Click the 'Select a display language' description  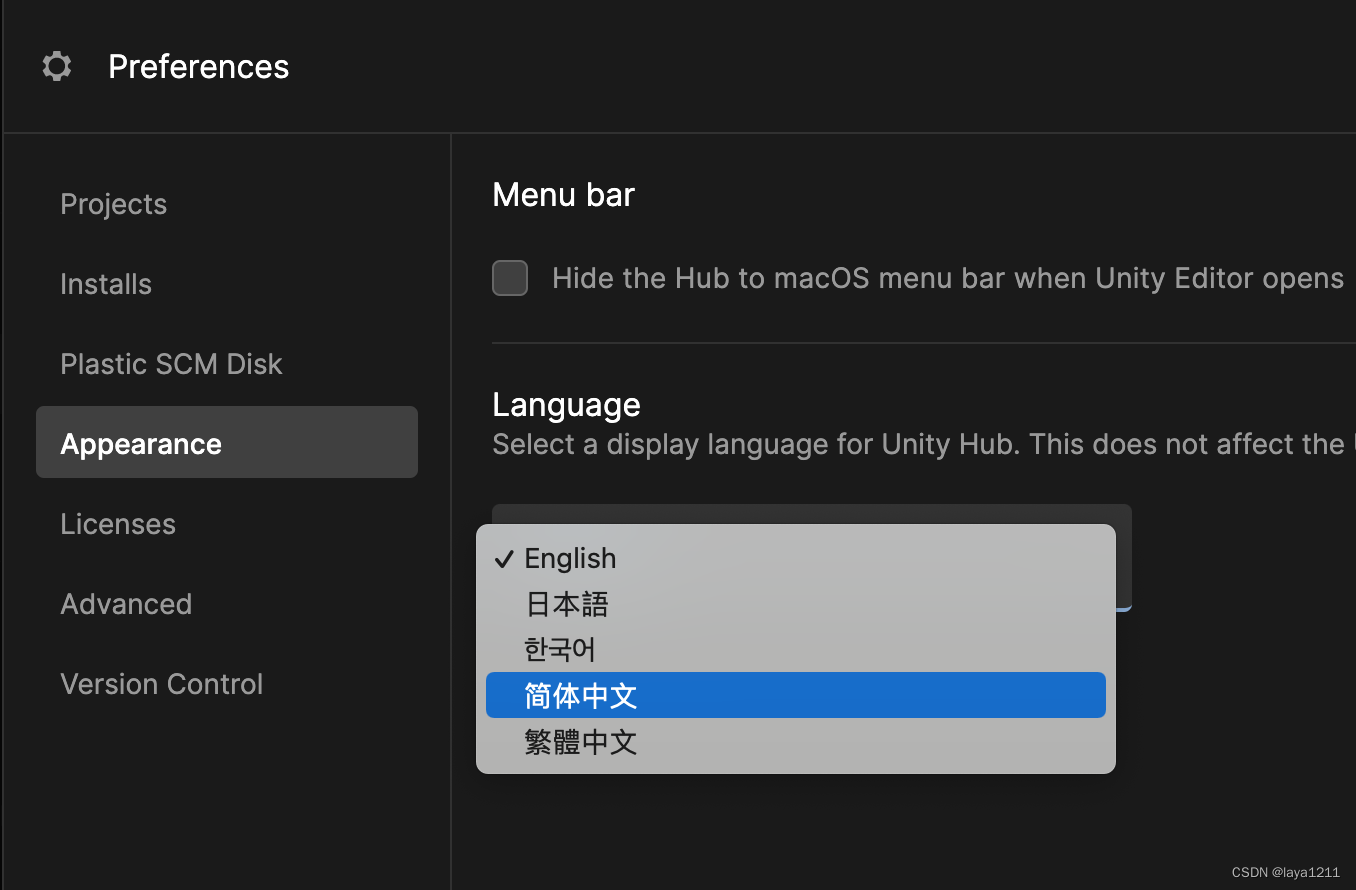click(923, 444)
